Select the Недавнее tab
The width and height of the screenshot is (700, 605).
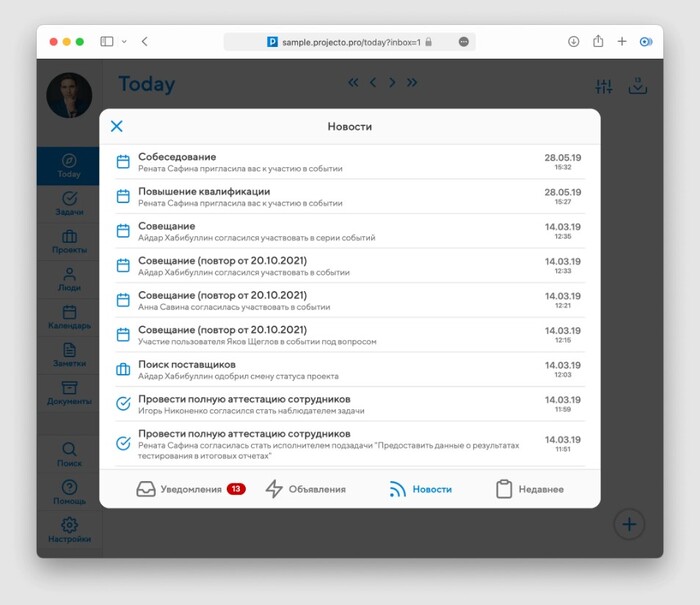pyautogui.click(x=530, y=489)
